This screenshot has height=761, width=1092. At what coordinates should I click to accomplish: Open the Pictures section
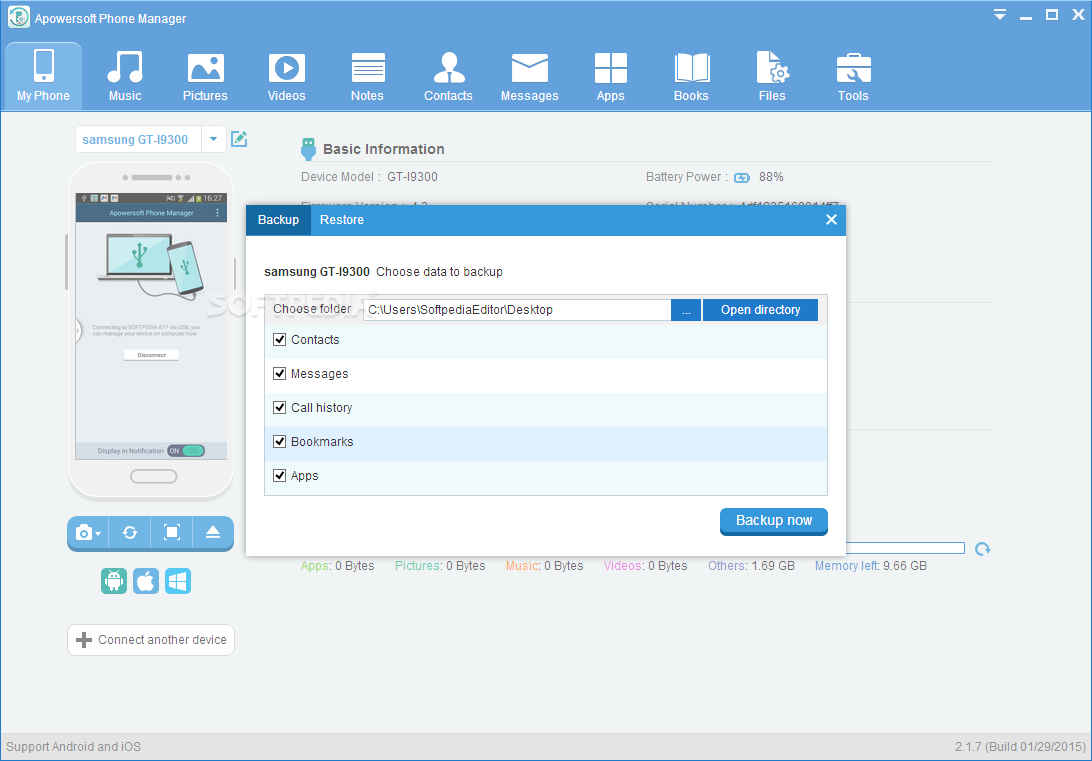pos(205,77)
